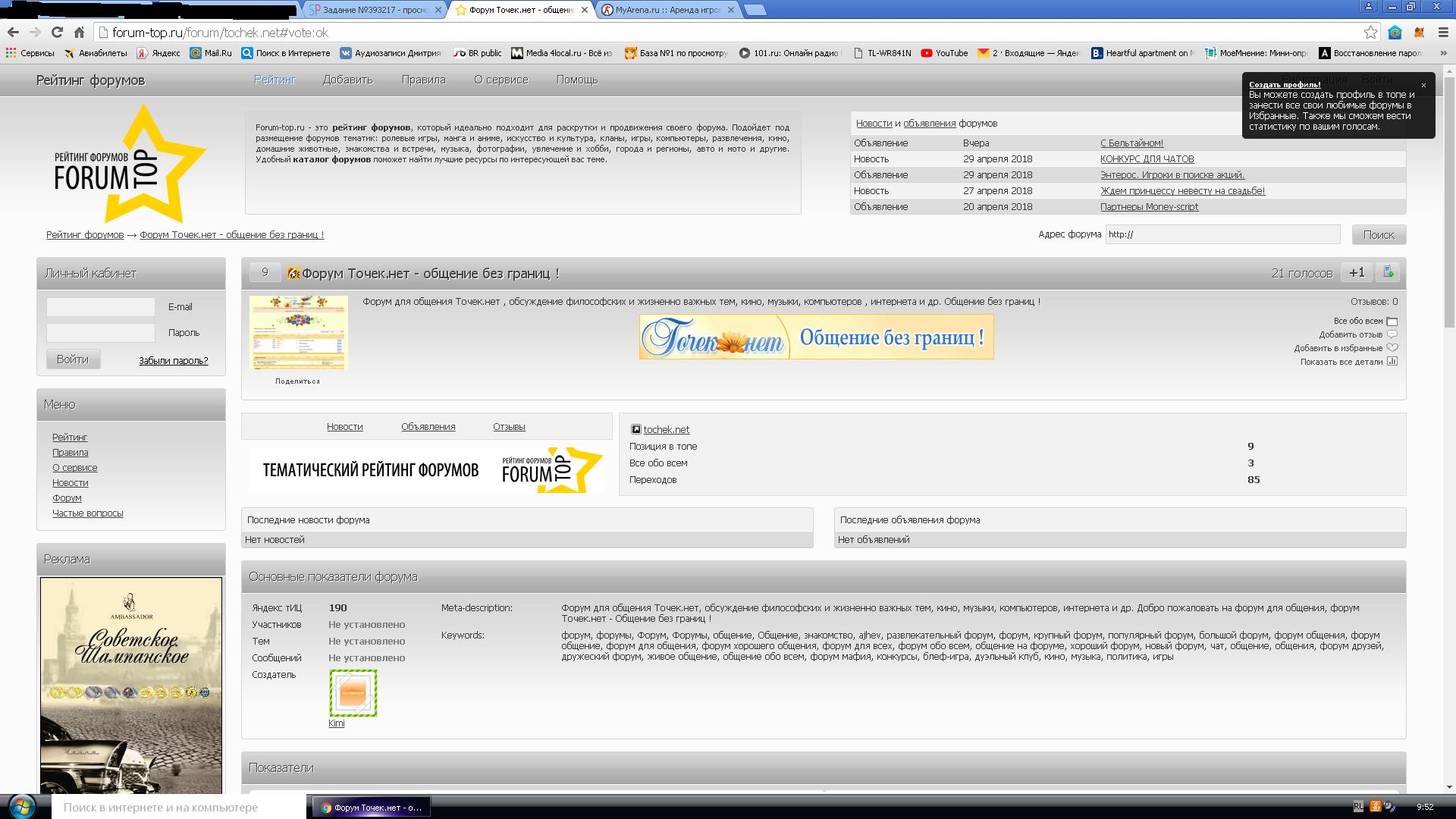1456x819 pixels.
Task: Open the Партнеры Money-script link
Action: click(x=1149, y=207)
